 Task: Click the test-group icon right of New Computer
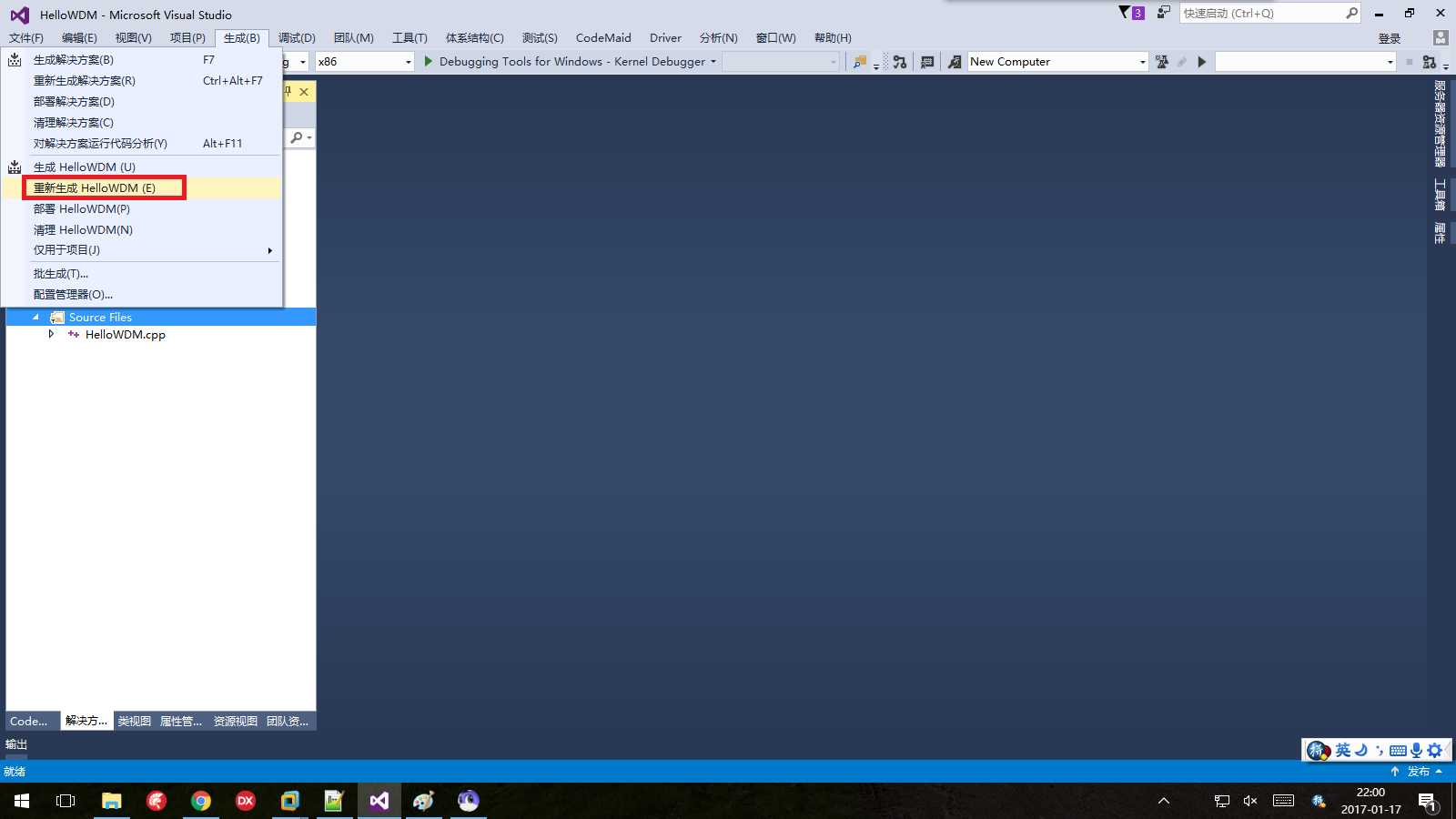point(1162,62)
